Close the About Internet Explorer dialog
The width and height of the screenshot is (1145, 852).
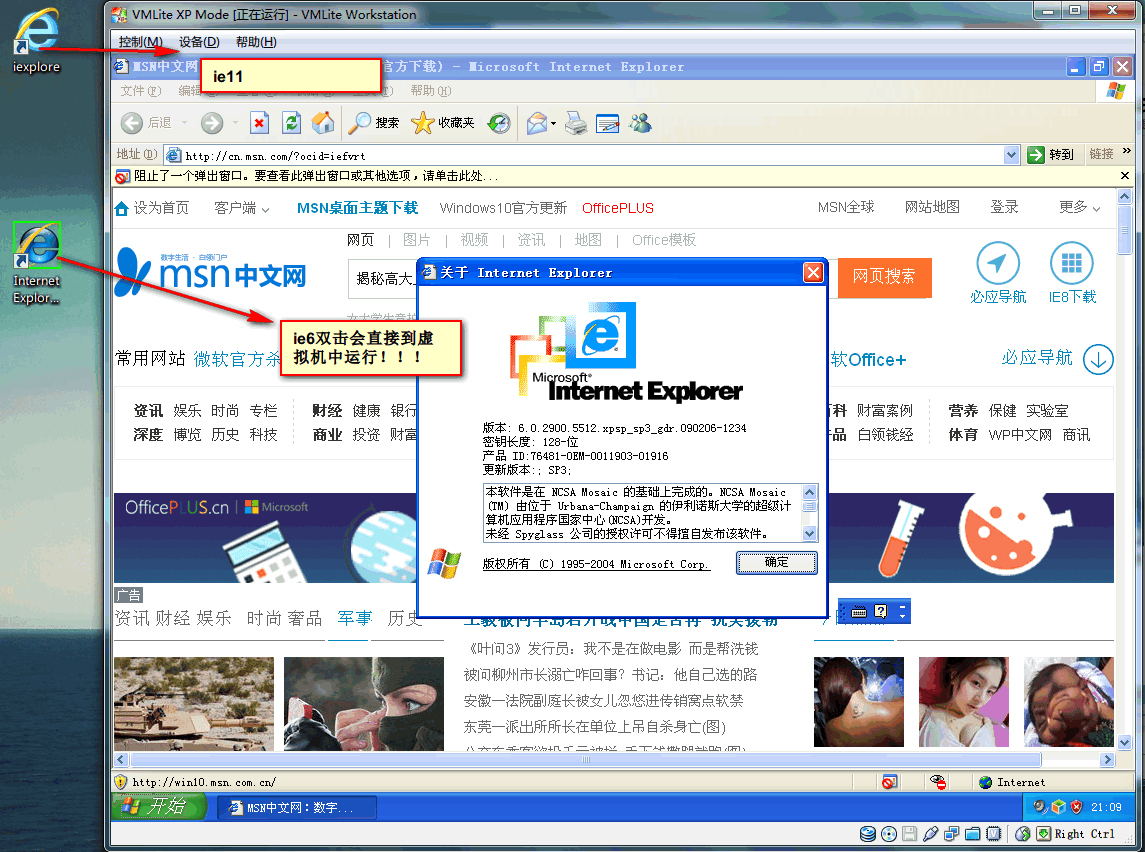pyautogui.click(x=813, y=272)
